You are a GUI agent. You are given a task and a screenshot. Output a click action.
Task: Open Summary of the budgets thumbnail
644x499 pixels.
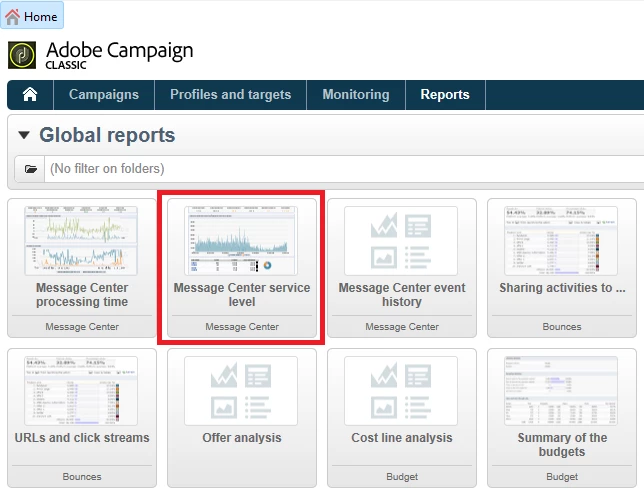[x=561, y=391]
